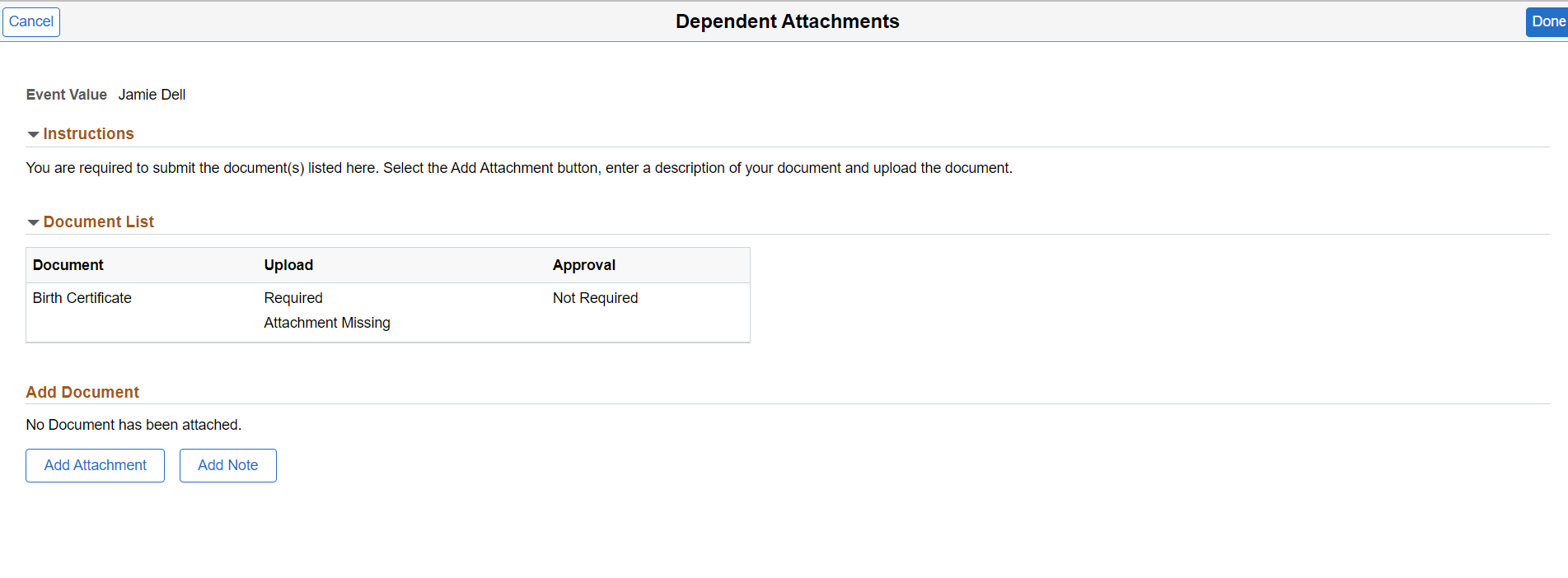Select the Upload column header

[288, 265]
